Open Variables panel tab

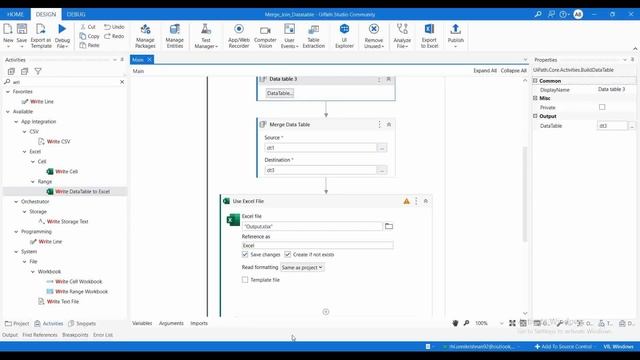(142, 323)
